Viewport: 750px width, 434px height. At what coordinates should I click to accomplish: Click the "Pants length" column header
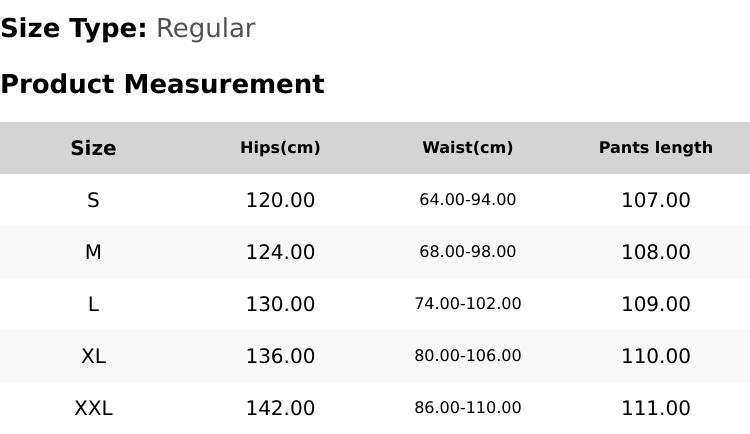[655, 148]
